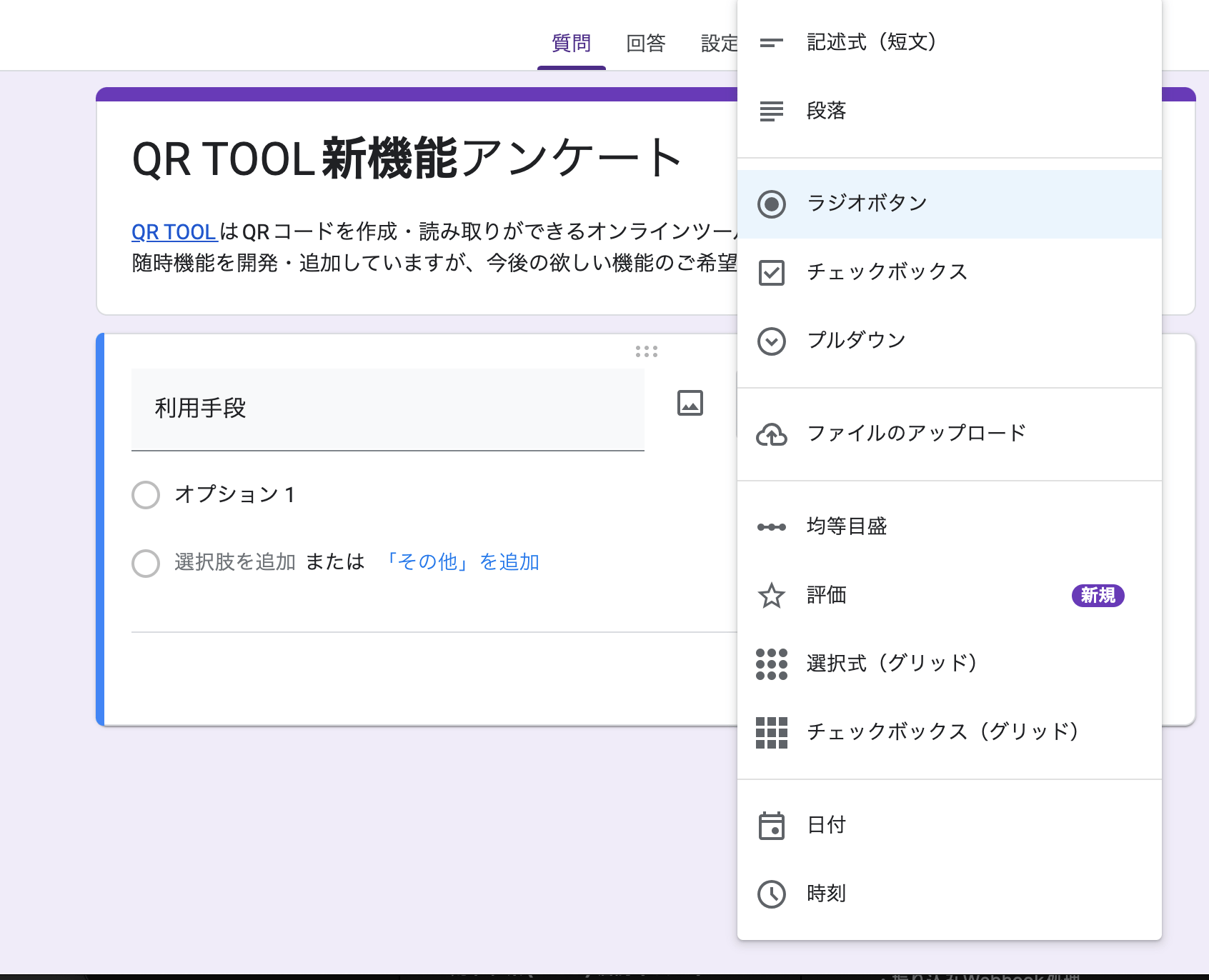Viewport: 1209px width, 980px height.
Task: Select the オプション 1 radio button
Action: pyautogui.click(x=145, y=494)
